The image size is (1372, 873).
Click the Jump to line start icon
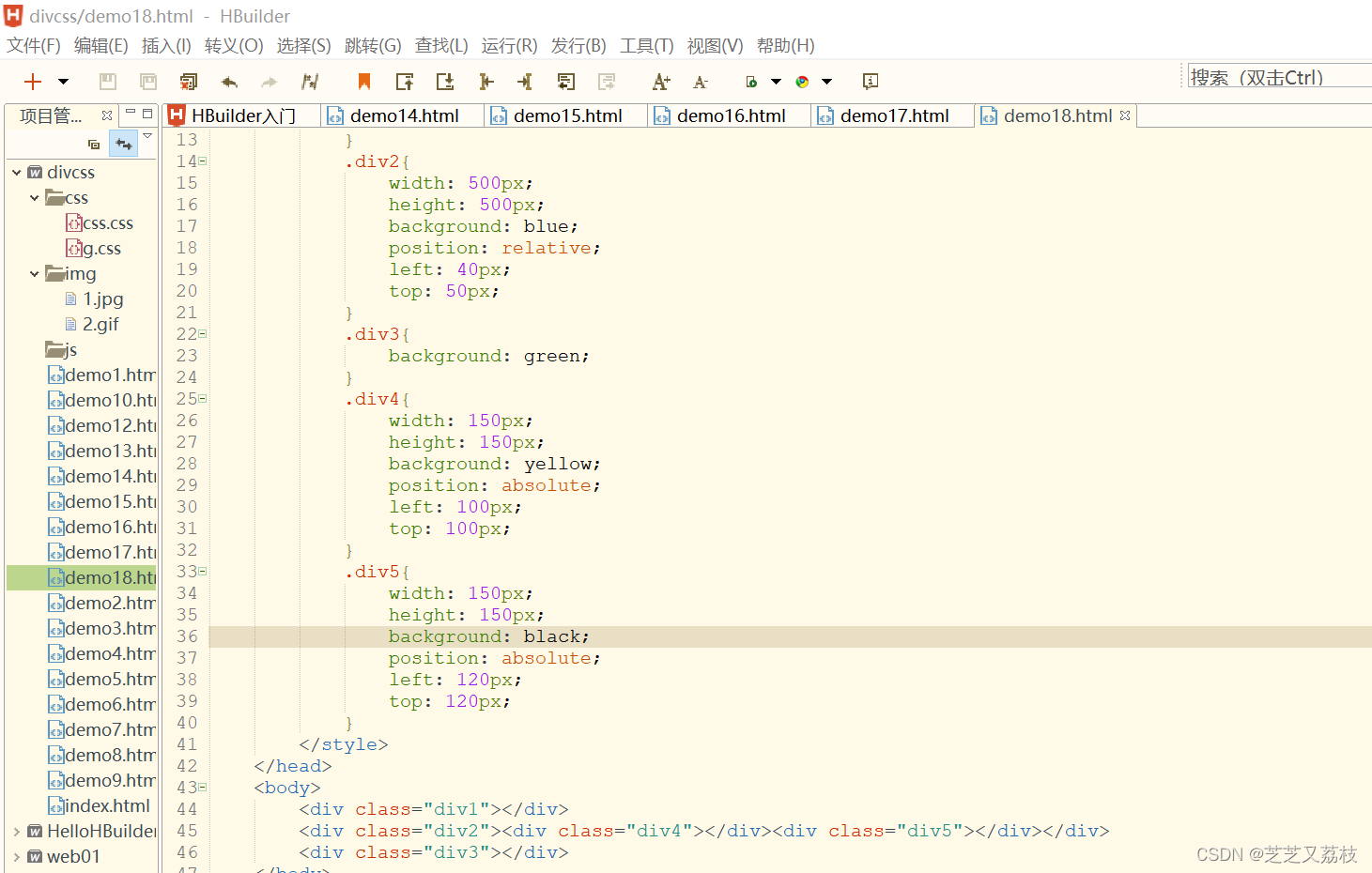486,82
